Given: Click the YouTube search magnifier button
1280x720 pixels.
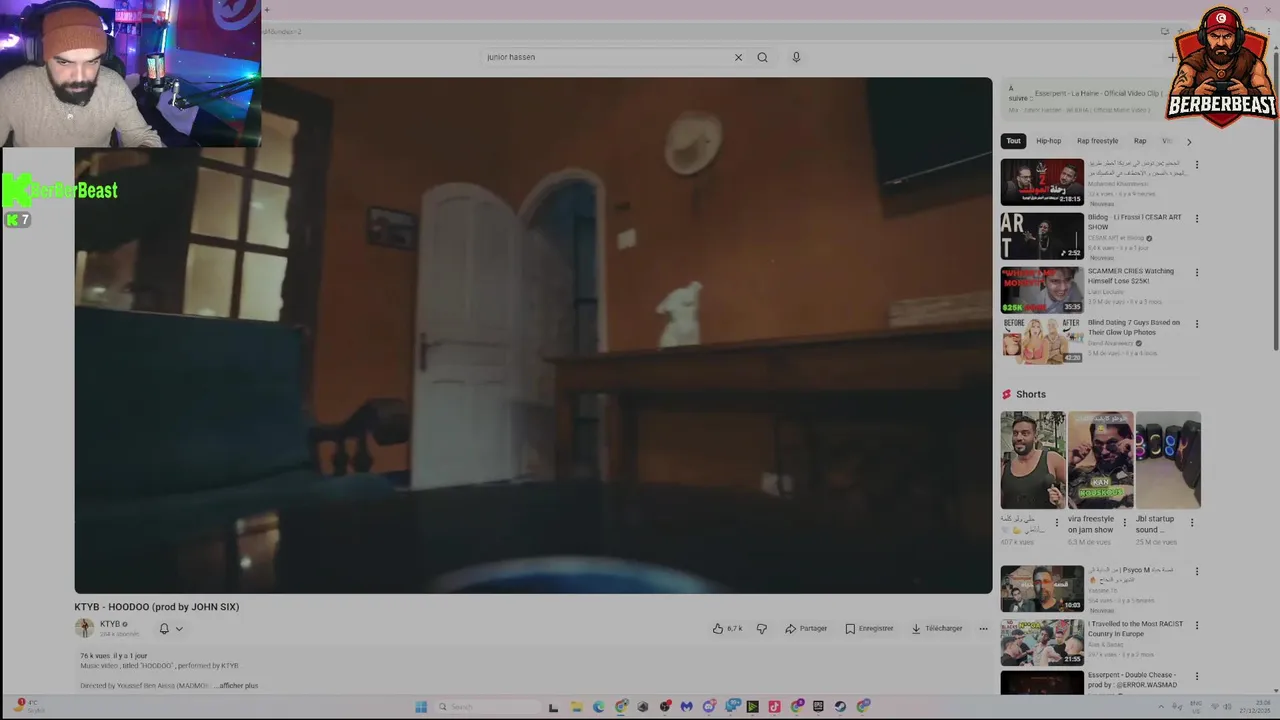Looking at the screenshot, I should [762, 57].
